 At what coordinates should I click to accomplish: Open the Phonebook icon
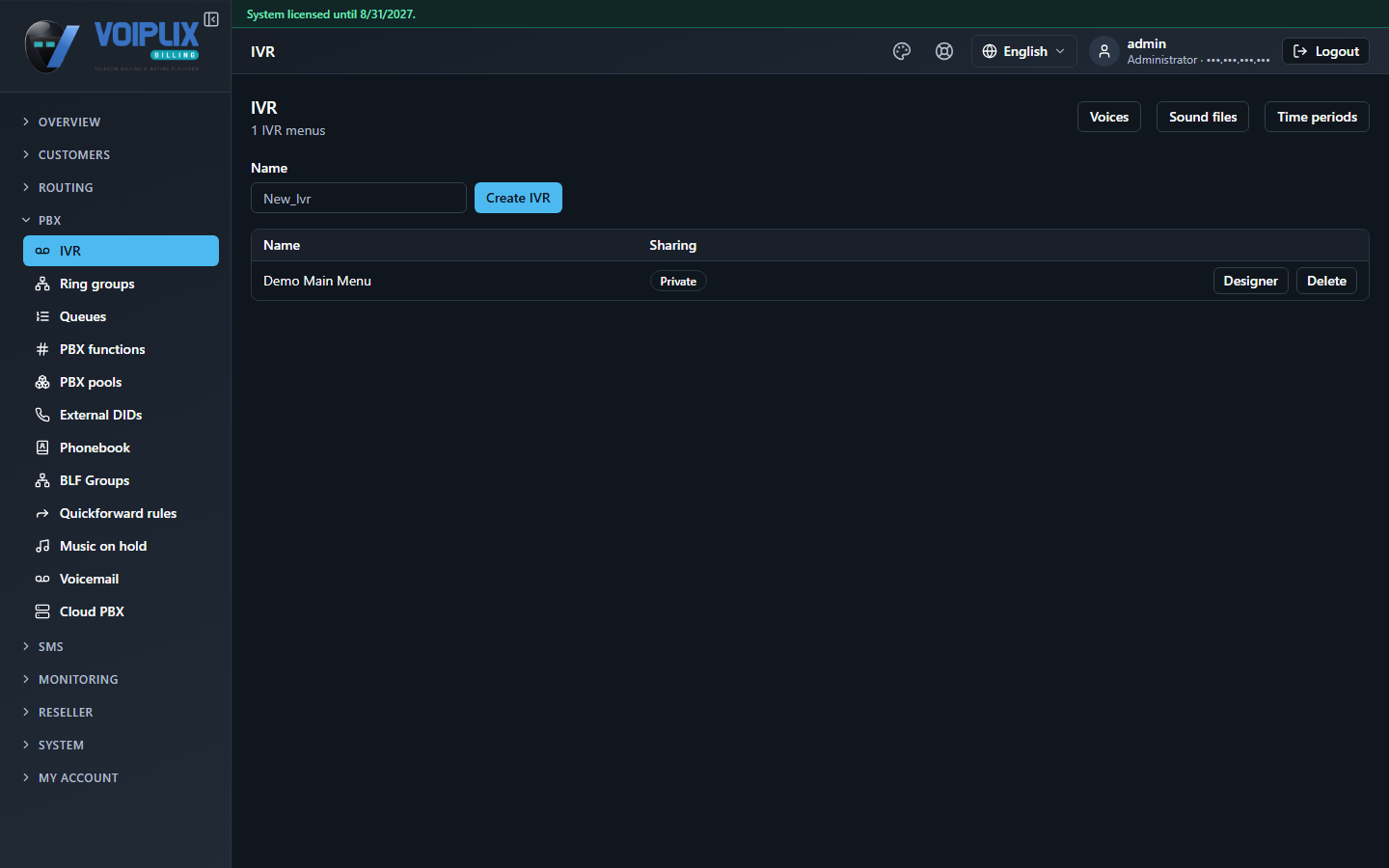tap(42, 448)
